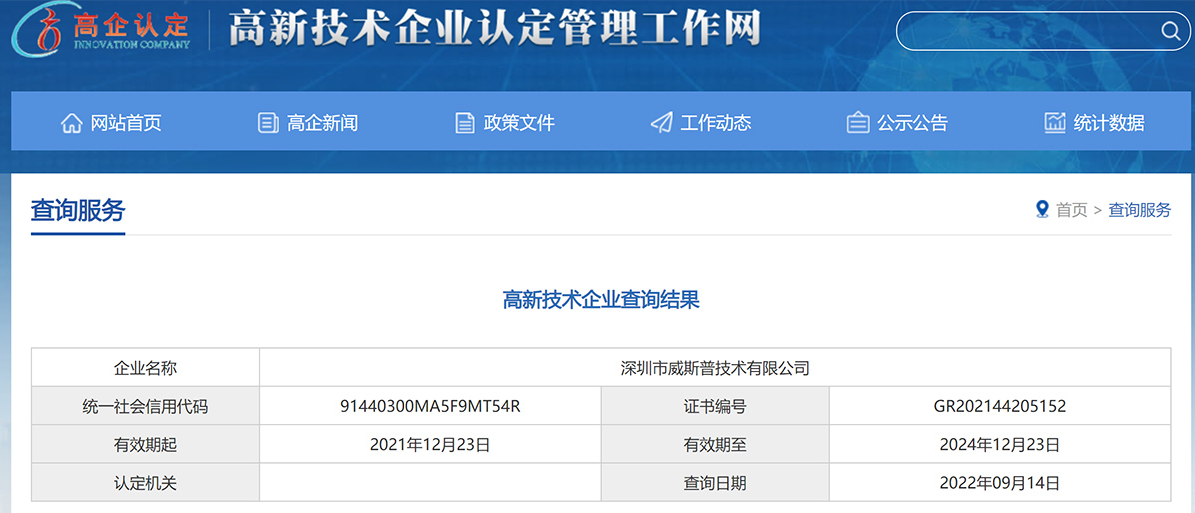Click the 有效期起 label cell
Image resolution: width=1195 pixels, height=513 pixels.
(x=146, y=444)
